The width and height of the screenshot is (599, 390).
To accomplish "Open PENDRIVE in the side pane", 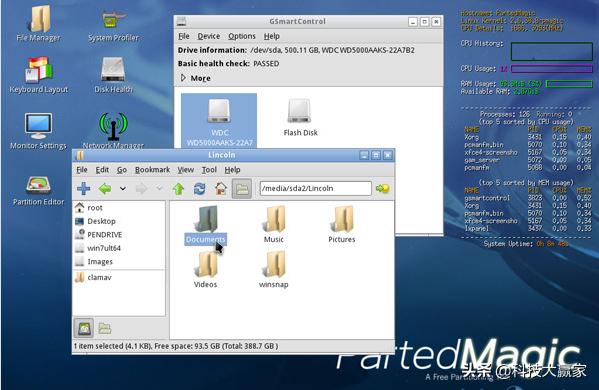I will click(x=119, y=235).
